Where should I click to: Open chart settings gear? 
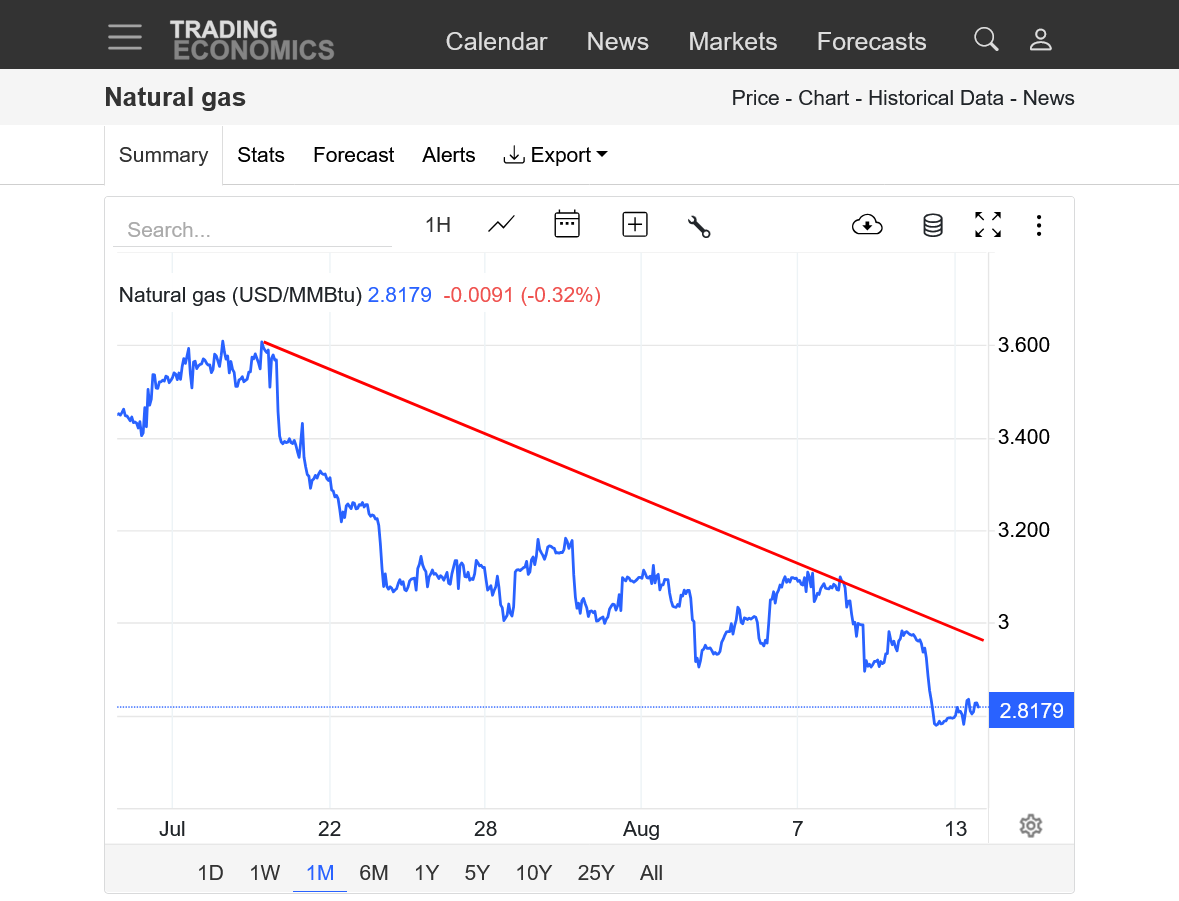pos(1031,826)
